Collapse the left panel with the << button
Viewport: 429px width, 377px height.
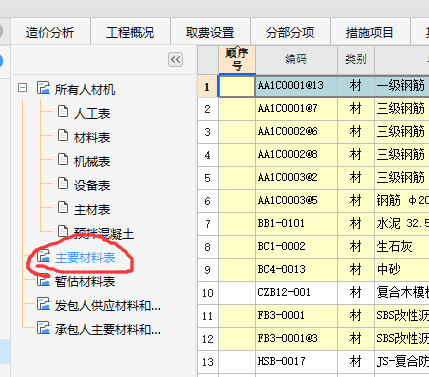coord(175,60)
